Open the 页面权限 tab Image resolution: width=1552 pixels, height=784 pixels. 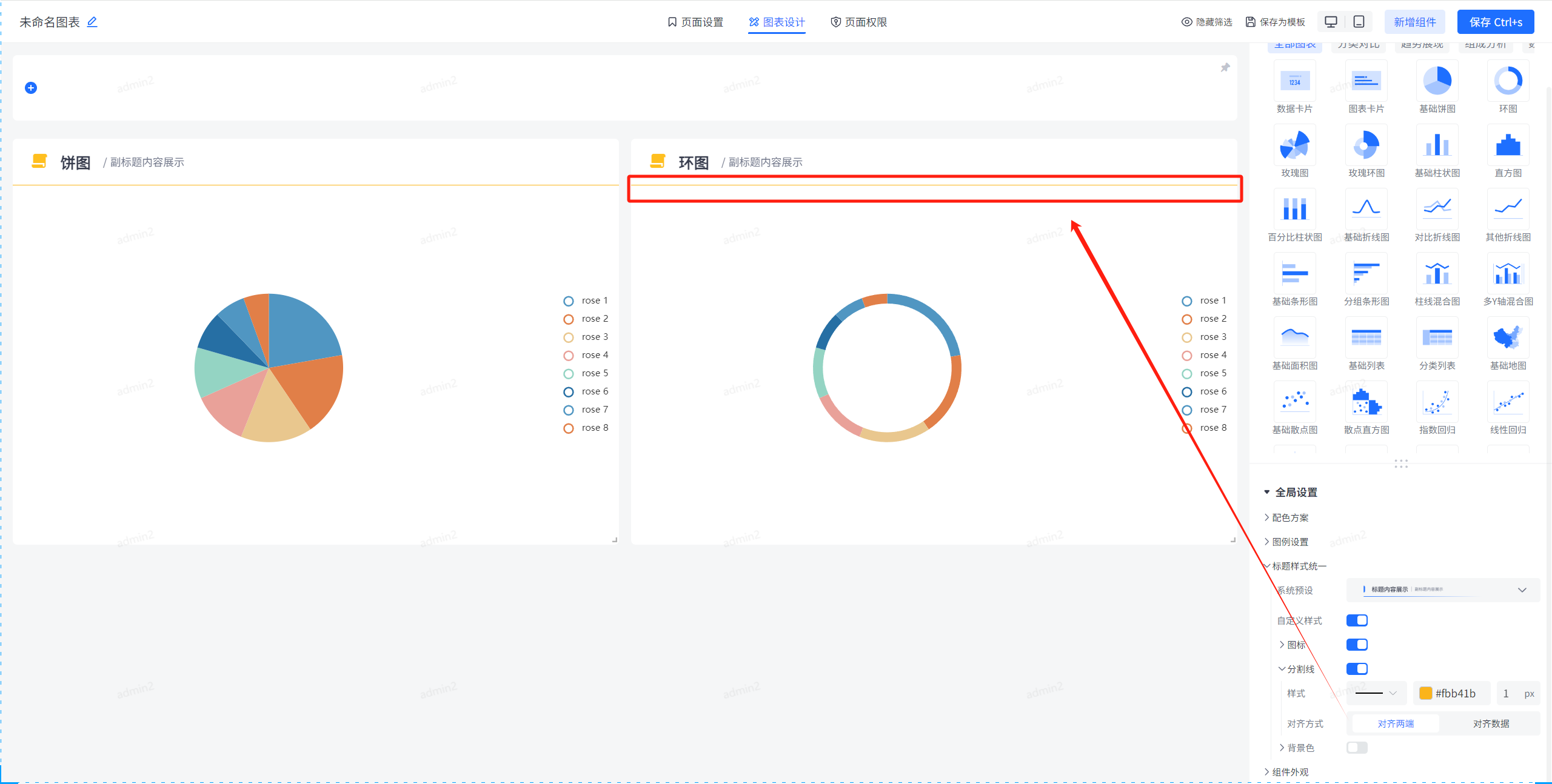859,22
